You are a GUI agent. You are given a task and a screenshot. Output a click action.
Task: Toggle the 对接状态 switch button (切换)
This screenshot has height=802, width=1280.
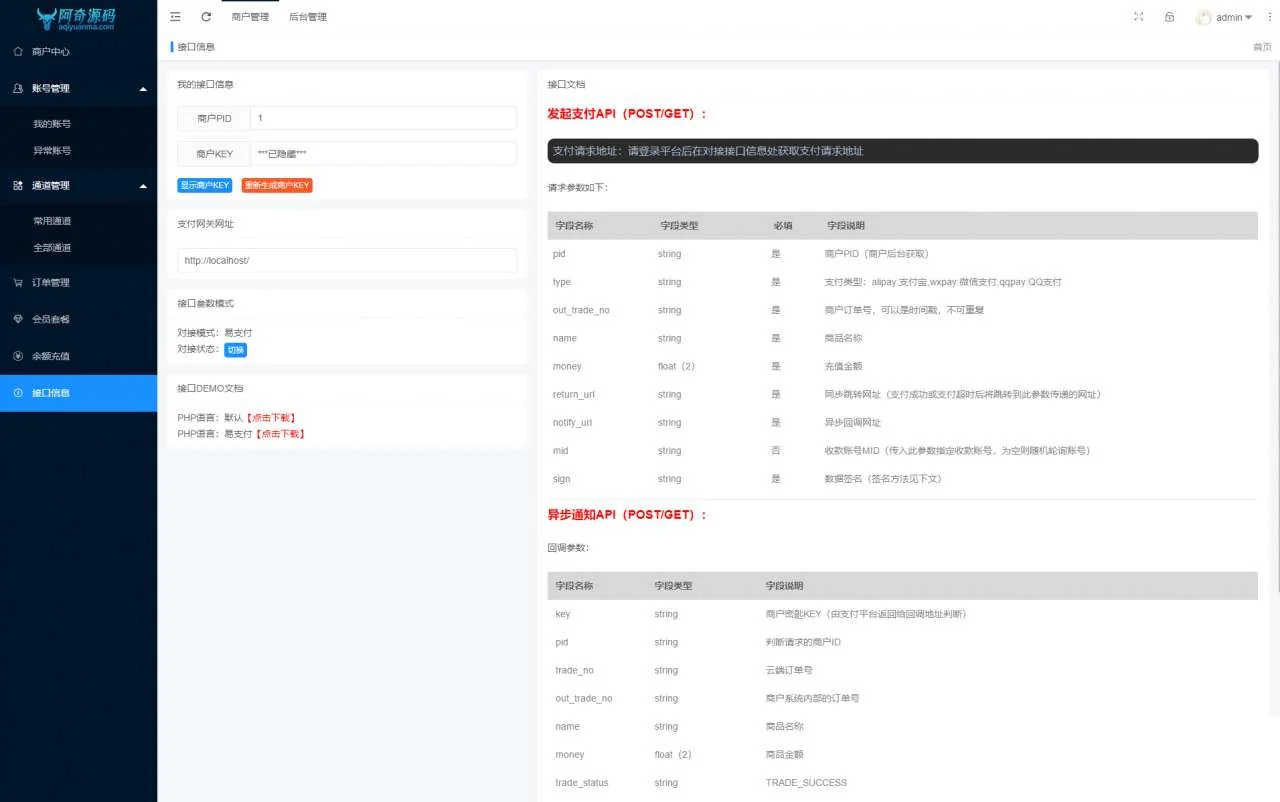(x=235, y=350)
